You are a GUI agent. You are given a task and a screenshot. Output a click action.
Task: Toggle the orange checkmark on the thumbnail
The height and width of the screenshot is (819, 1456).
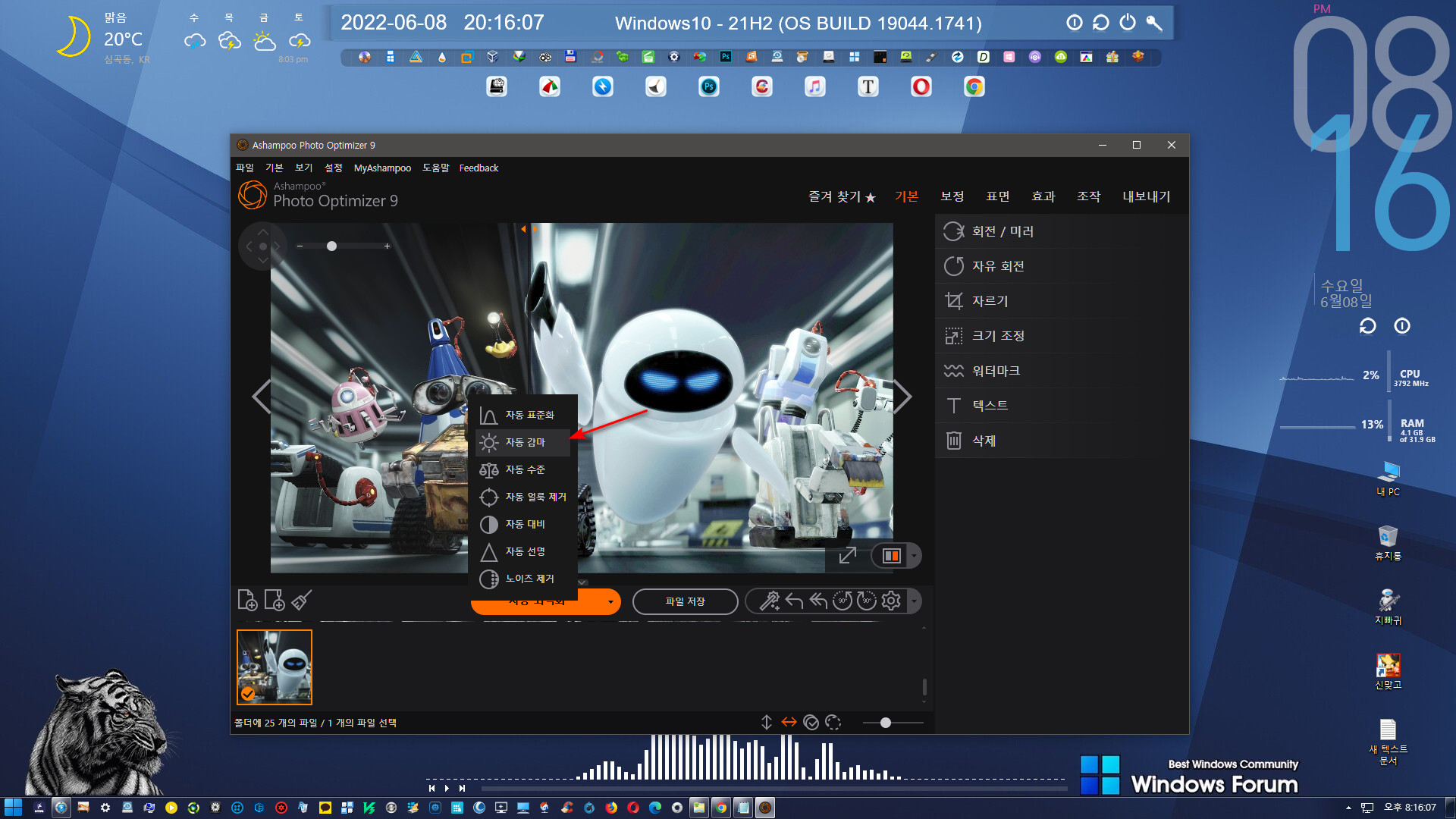[248, 693]
